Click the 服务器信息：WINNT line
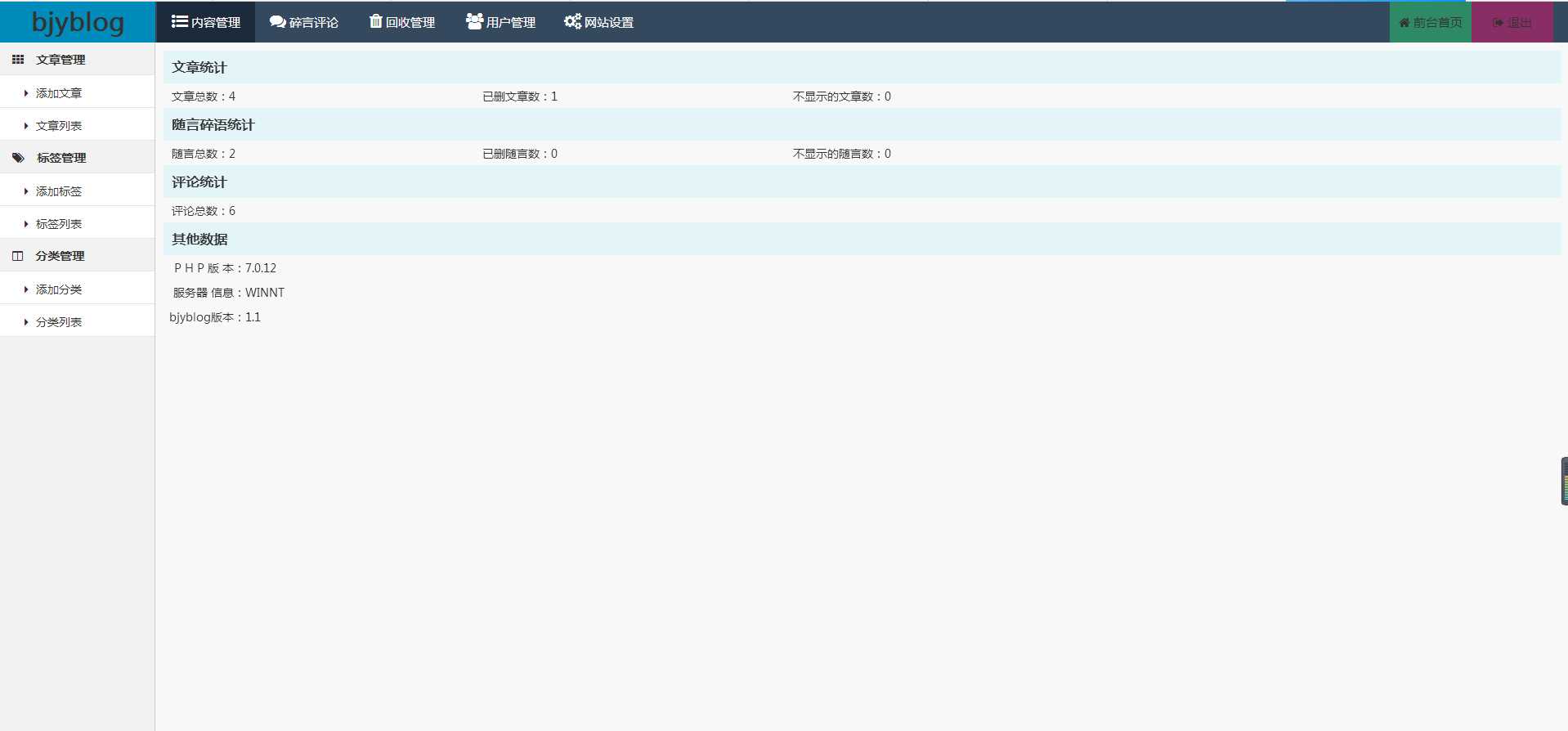Viewport: 1568px width, 731px height. point(228,293)
